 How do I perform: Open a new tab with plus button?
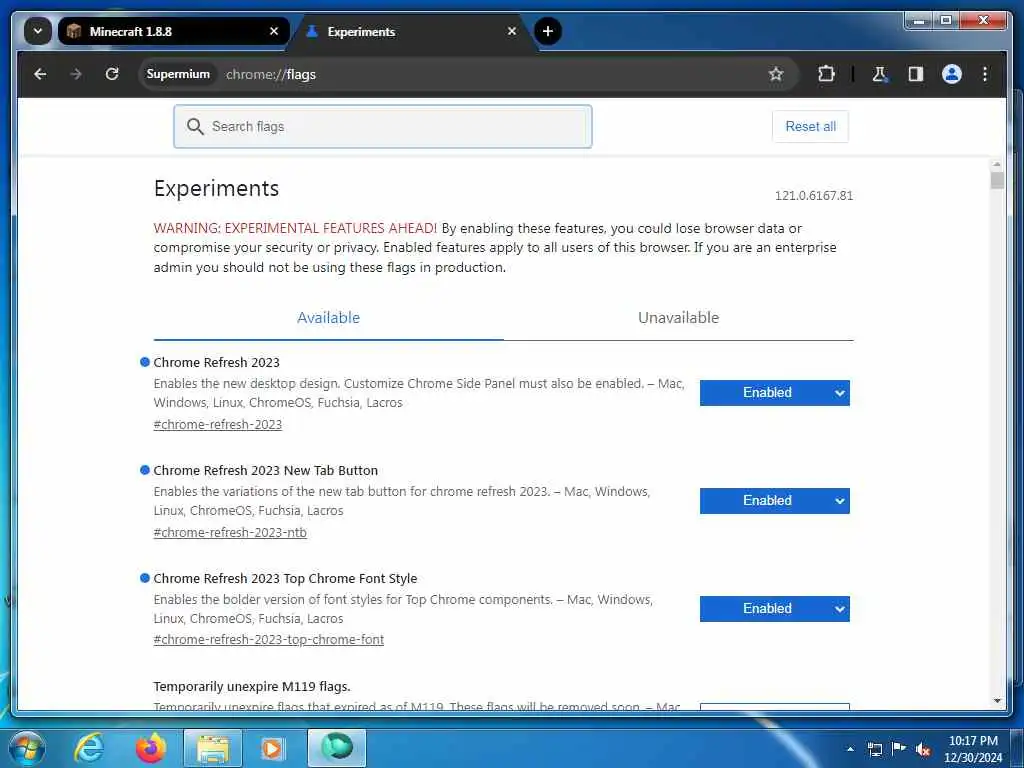548,31
